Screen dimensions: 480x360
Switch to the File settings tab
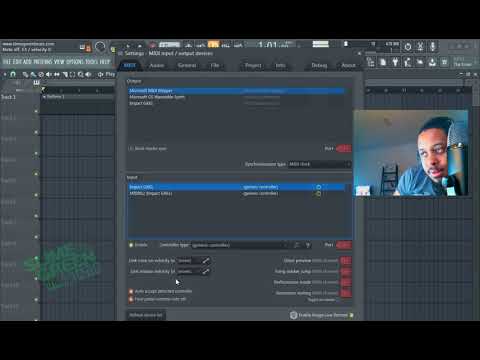pos(215,65)
